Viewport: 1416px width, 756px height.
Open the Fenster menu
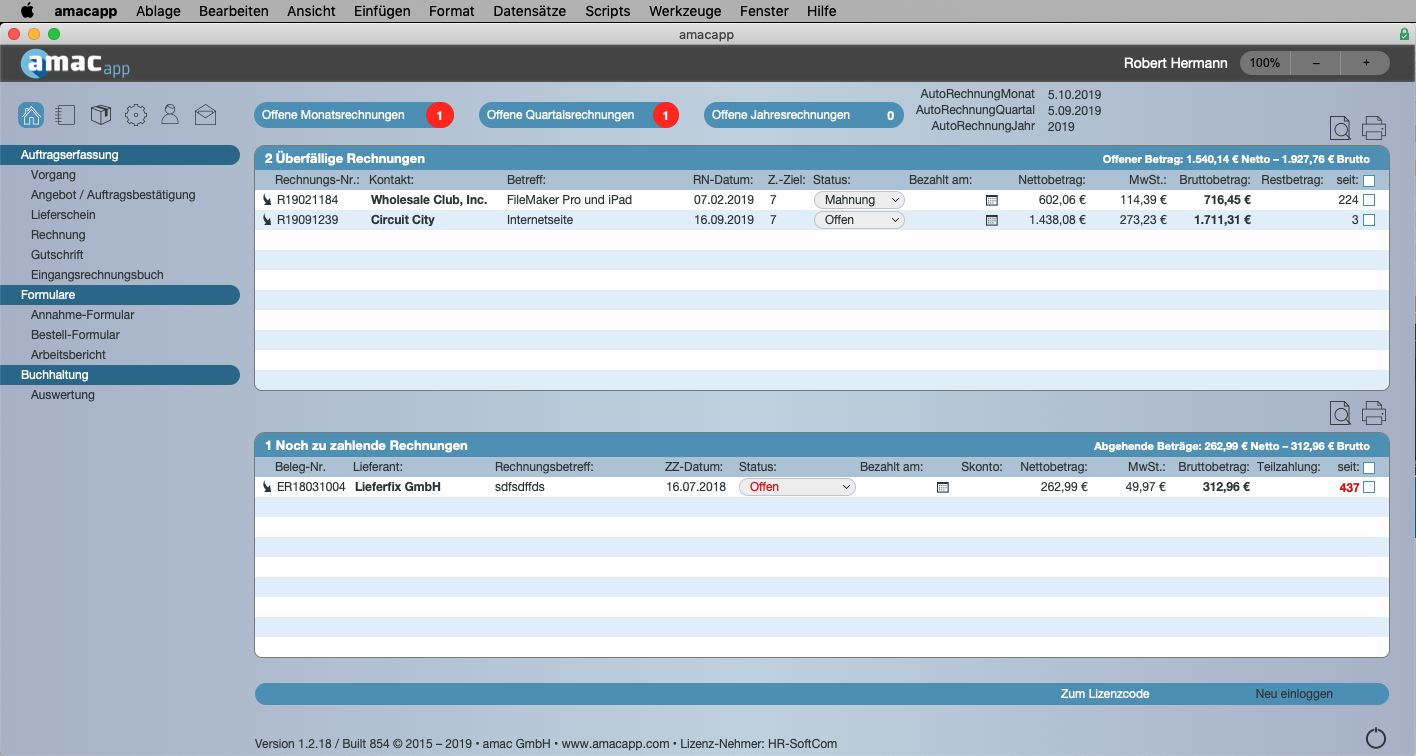click(x=764, y=11)
